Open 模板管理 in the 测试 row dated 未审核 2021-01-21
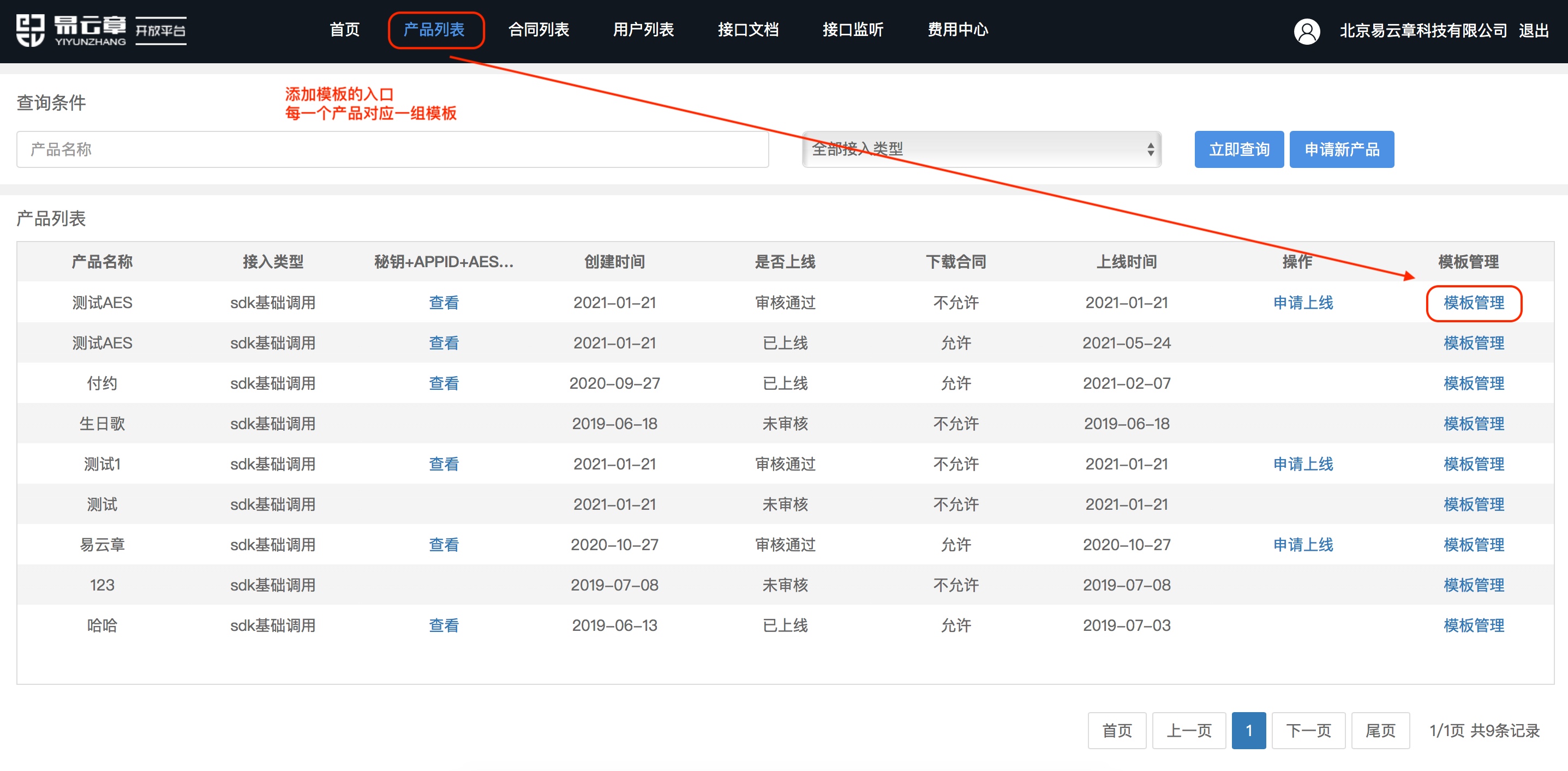This screenshot has width=1568, height=771. point(1474,504)
